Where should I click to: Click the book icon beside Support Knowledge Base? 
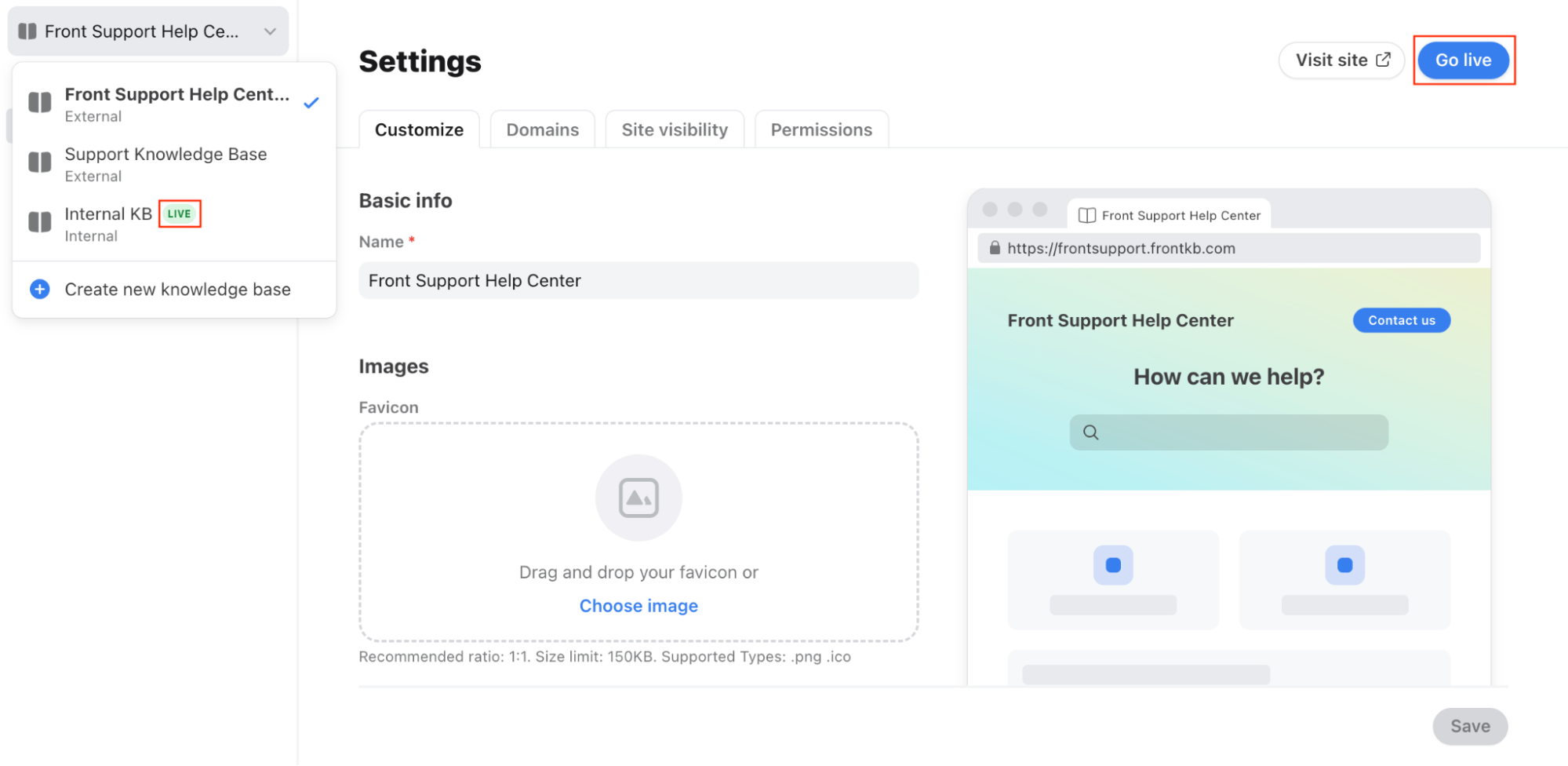click(x=40, y=162)
